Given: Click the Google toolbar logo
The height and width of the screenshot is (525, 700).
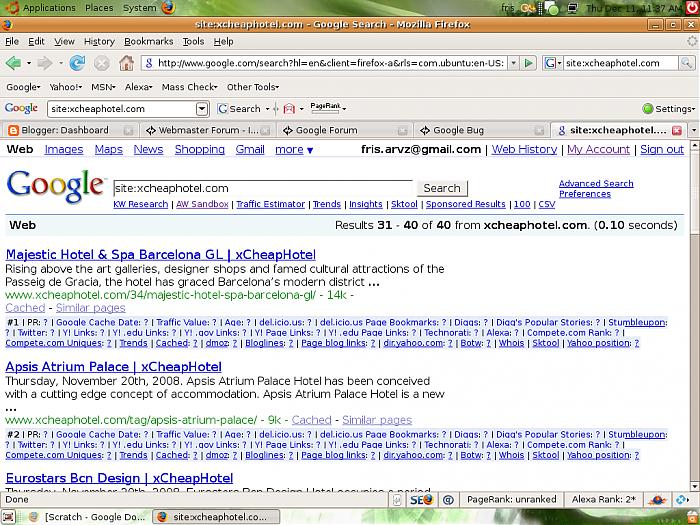Looking at the screenshot, I should tap(21, 108).
